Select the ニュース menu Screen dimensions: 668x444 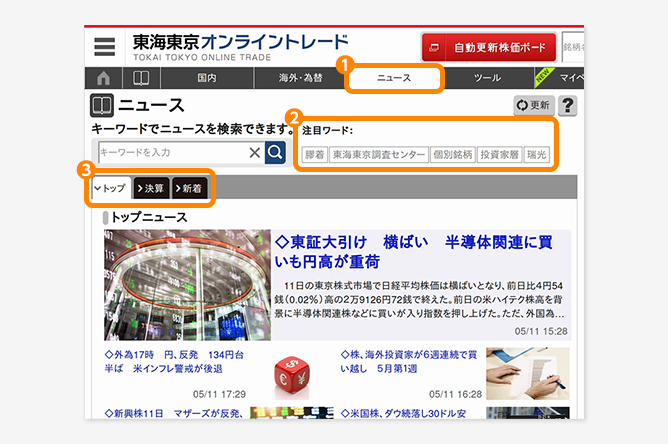click(x=394, y=78)
